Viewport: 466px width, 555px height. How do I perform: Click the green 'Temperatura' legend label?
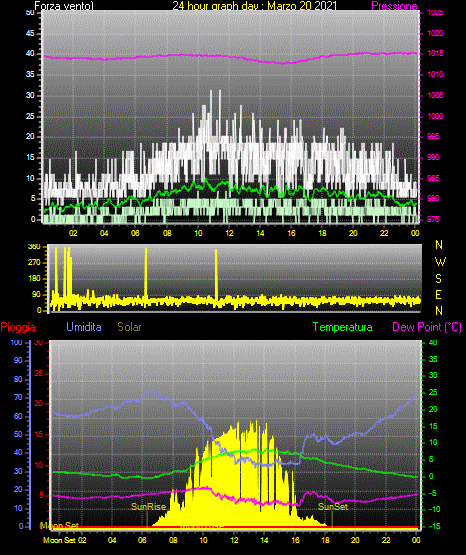click(x=343, y=327)
